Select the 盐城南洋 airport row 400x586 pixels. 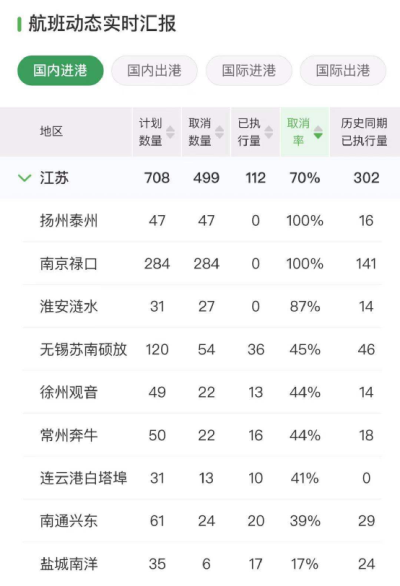point(202,564)
